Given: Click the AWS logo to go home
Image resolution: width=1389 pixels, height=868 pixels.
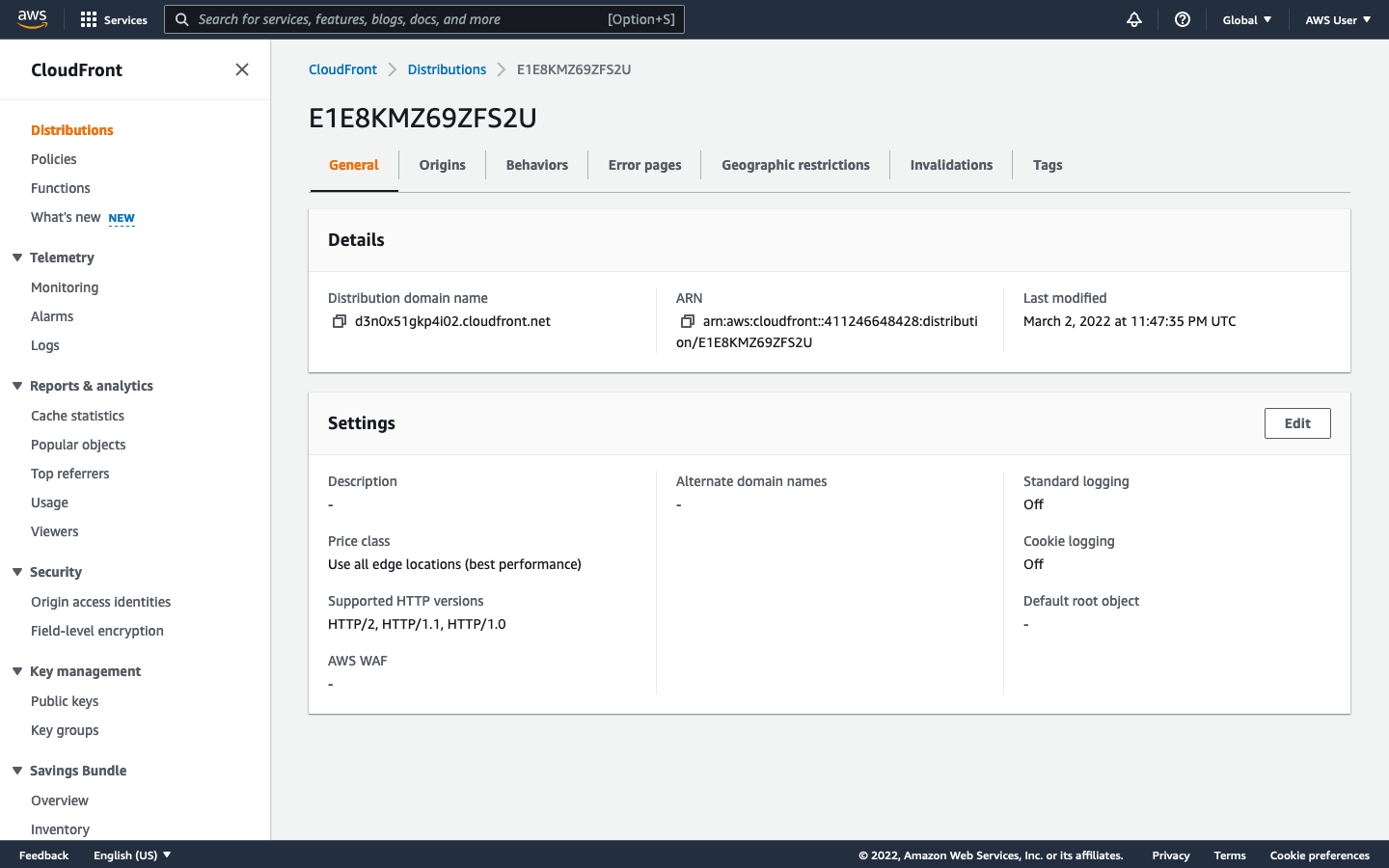Looking at the screenshot, I should point(32,19).
